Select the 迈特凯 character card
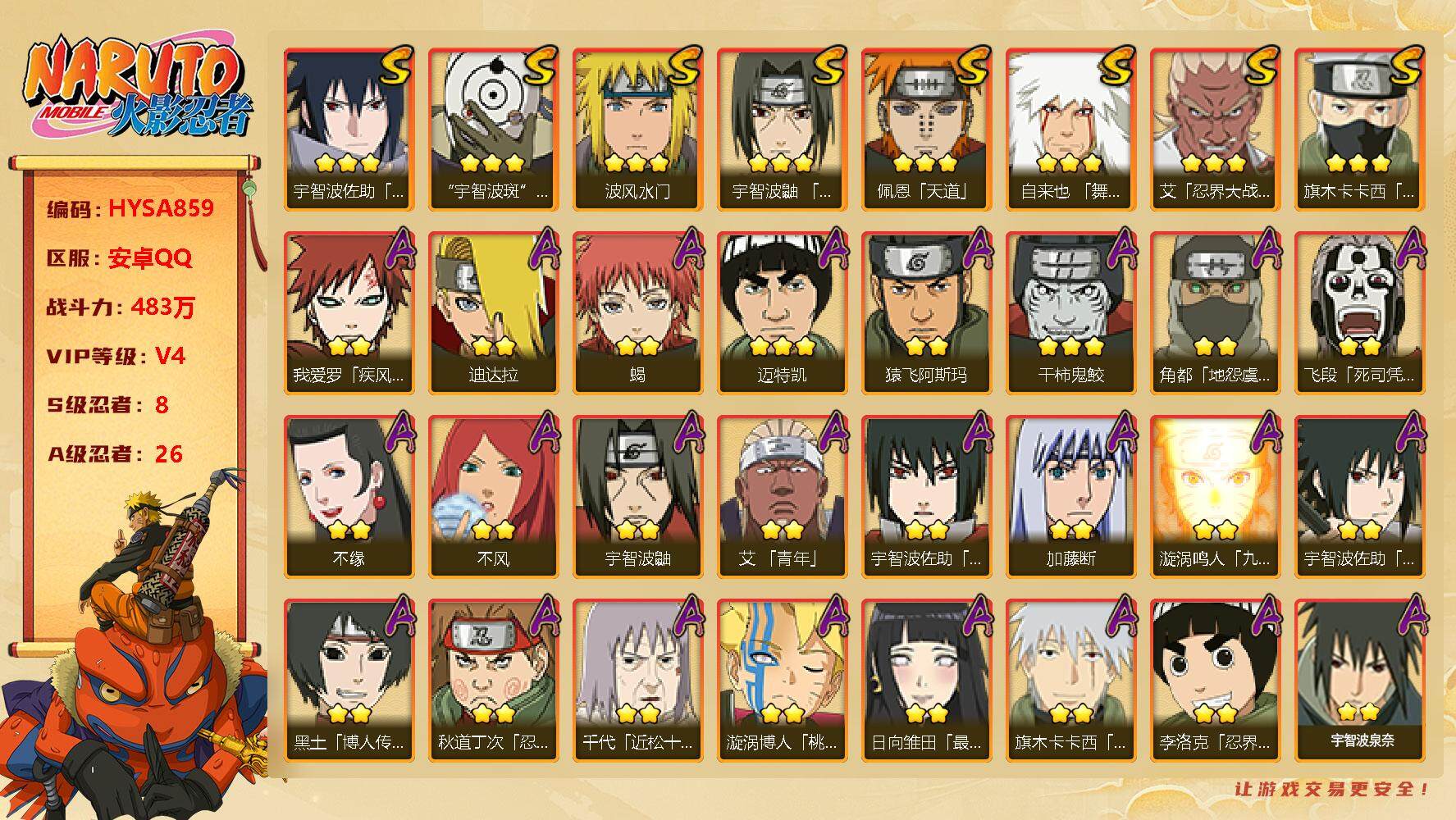The width and height of the screenshot is (1456, 820). [x=782, y=313]
